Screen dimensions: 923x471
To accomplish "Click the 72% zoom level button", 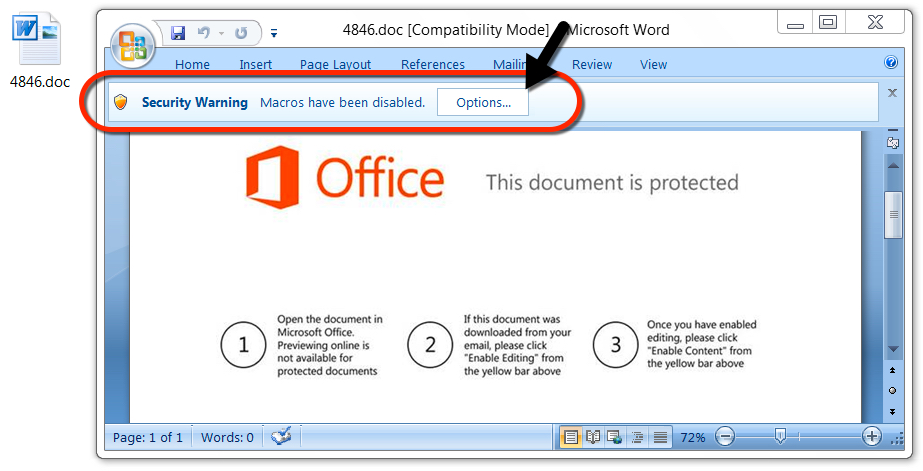I will click(x=692, y=437).
